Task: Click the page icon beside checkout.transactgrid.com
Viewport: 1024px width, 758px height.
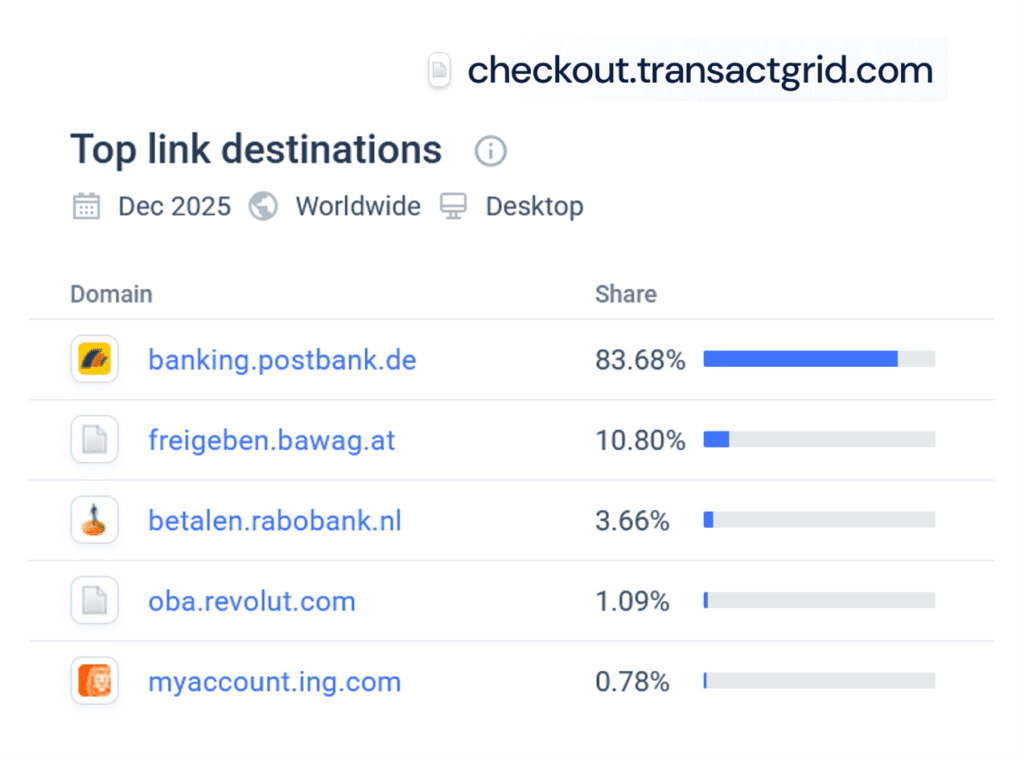Action: point(440,70)
